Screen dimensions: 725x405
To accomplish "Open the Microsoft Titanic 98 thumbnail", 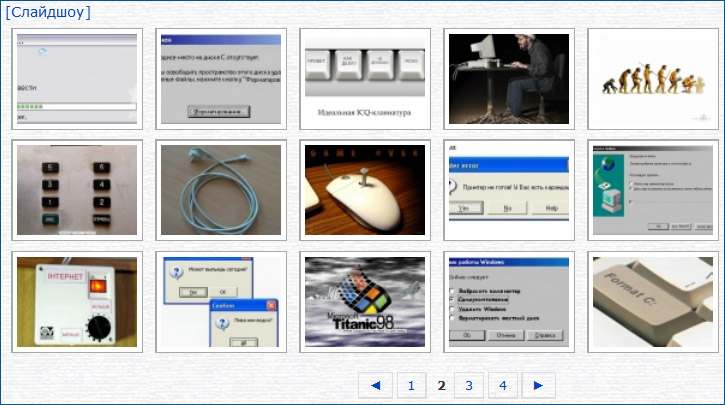I will tap(365, 302).
